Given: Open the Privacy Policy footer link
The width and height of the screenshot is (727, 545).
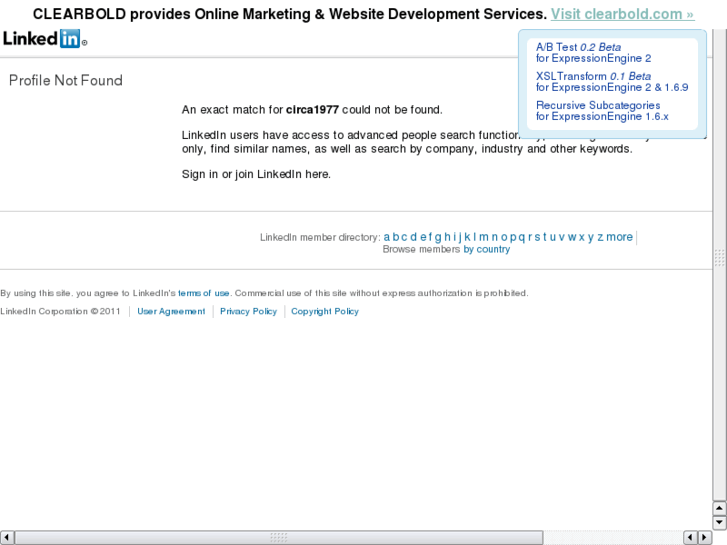Looking at the screenshot, I should click(249, 311).
